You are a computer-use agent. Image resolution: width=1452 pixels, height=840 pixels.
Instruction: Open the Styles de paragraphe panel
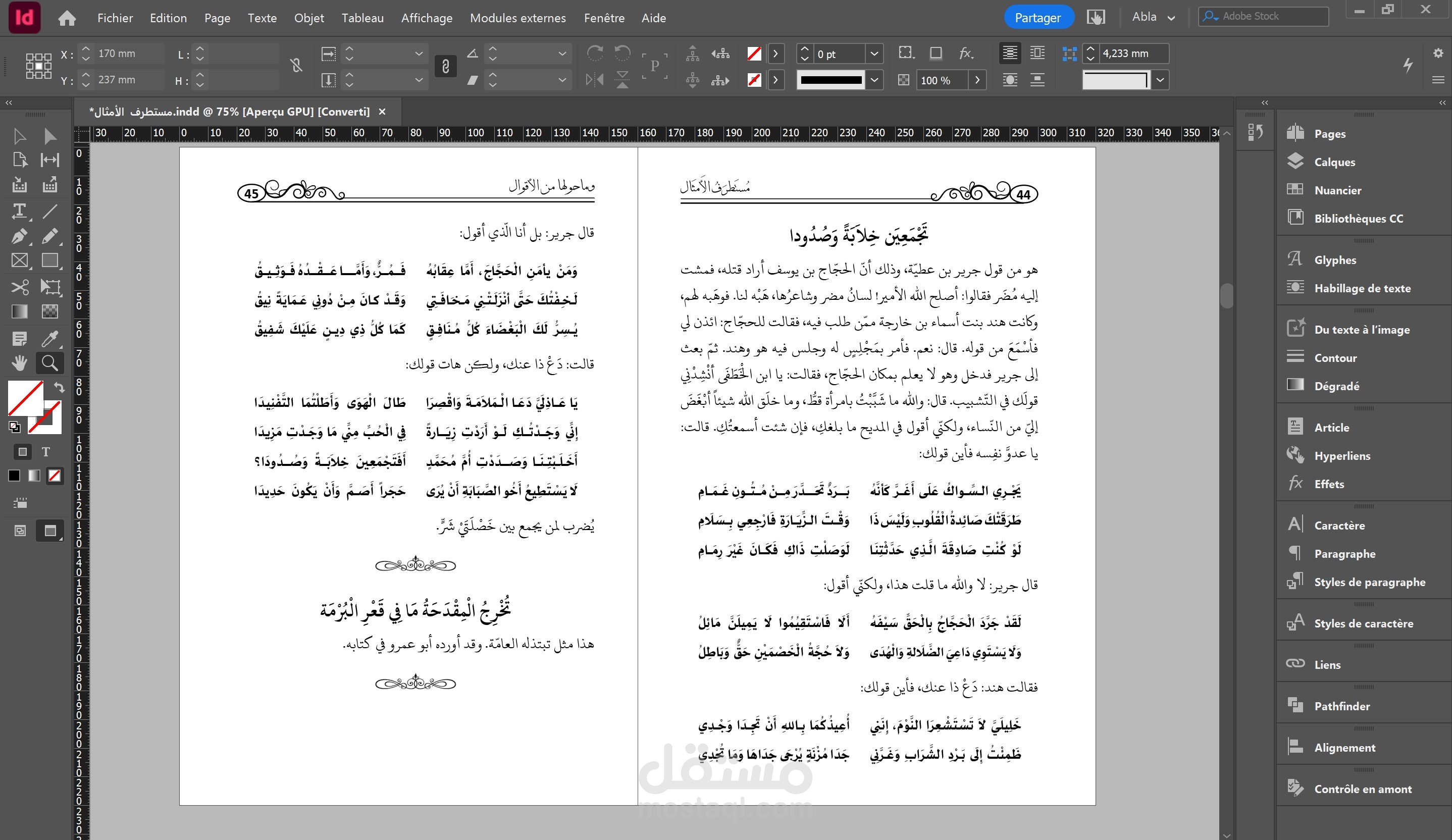(x=1369, y=582)
